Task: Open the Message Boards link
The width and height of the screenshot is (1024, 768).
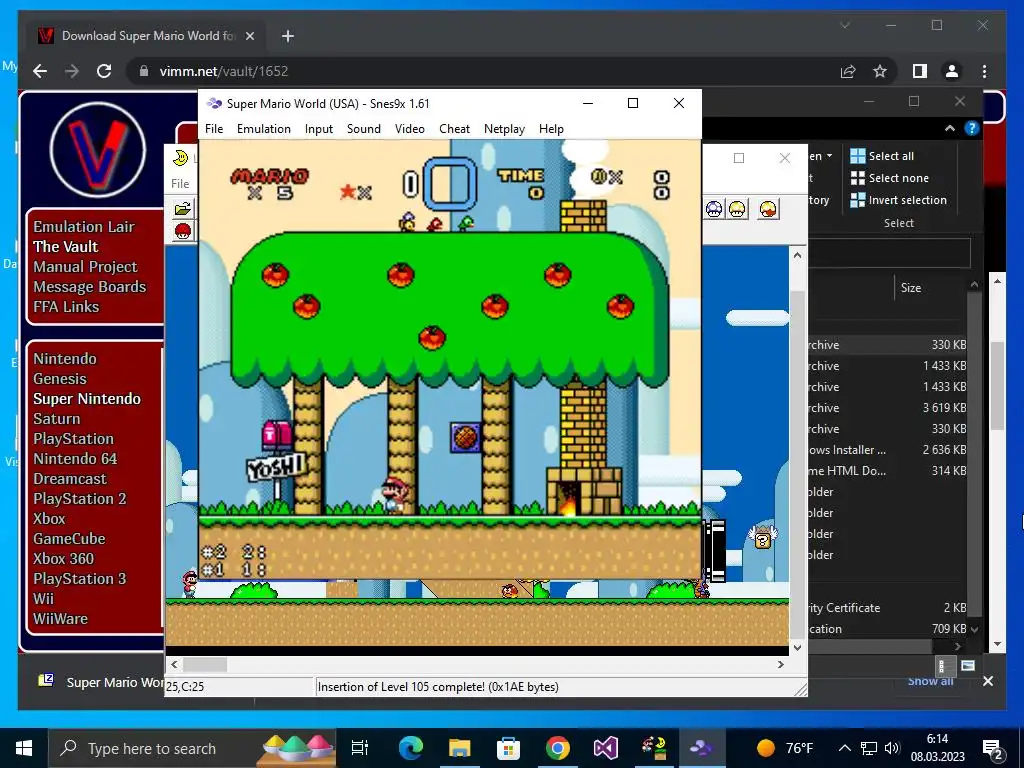Action: click(x=89, y=286)
